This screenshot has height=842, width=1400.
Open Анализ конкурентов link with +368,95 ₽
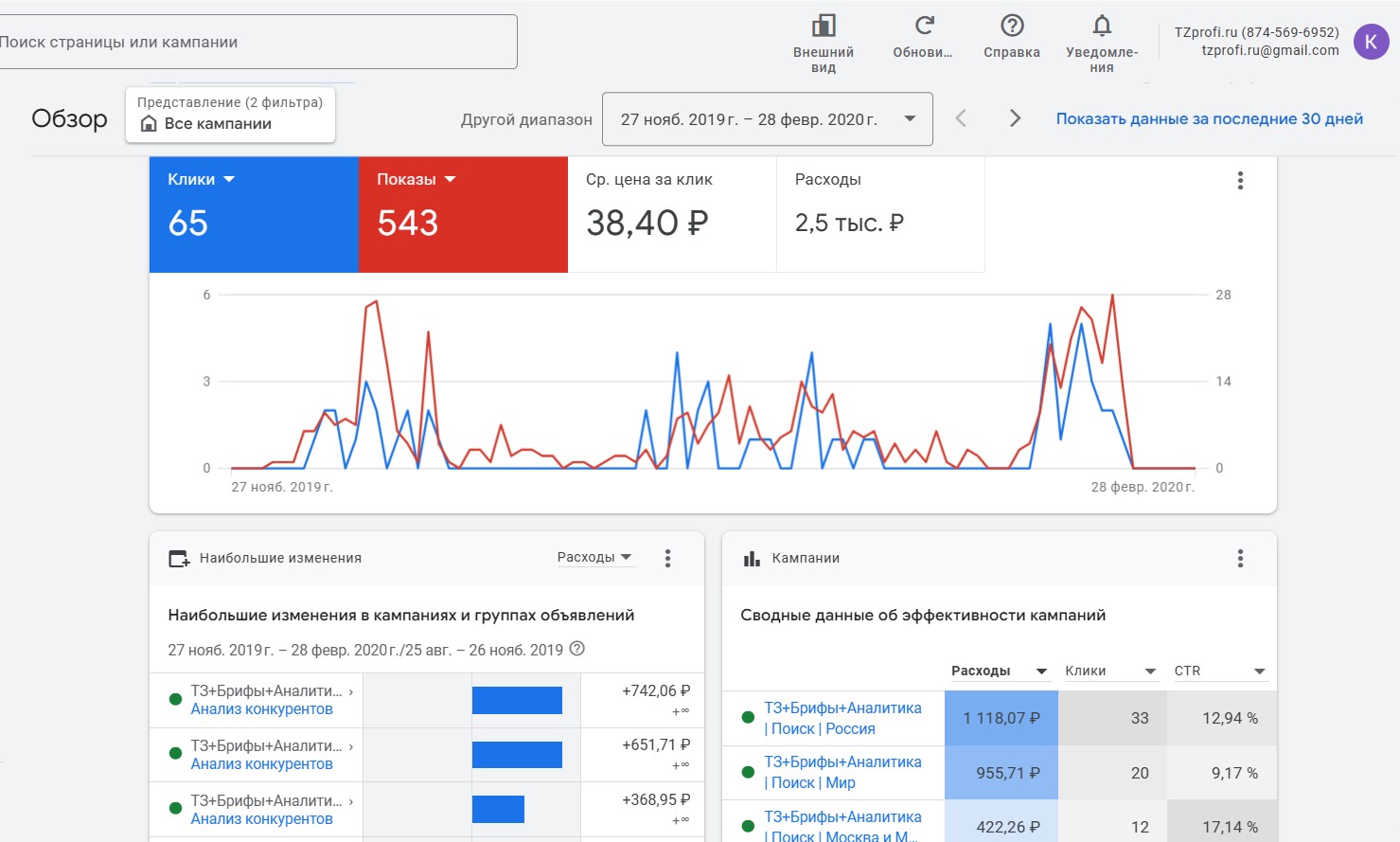click(x=262, y=819)
